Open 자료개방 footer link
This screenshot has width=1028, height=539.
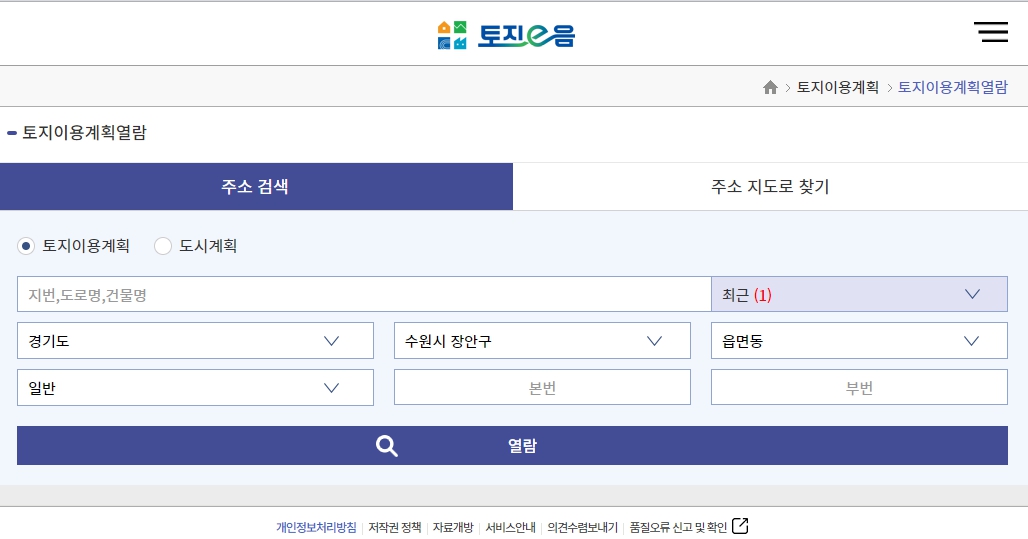[x=453, y=527]
